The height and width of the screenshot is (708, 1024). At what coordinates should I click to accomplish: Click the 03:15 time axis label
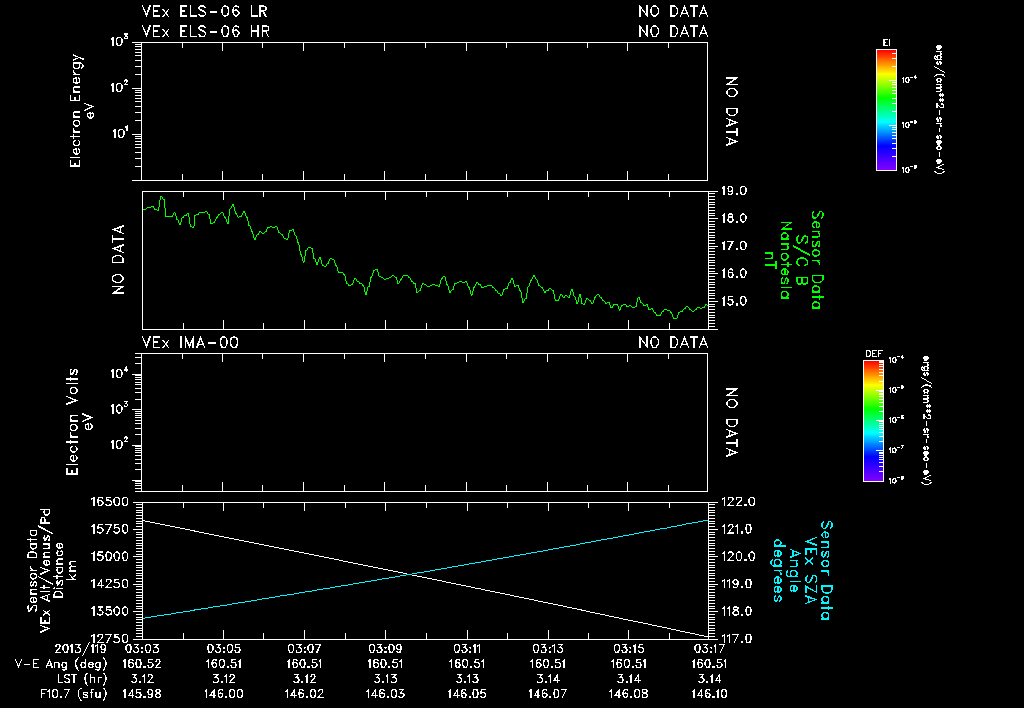tap(628, 649)
